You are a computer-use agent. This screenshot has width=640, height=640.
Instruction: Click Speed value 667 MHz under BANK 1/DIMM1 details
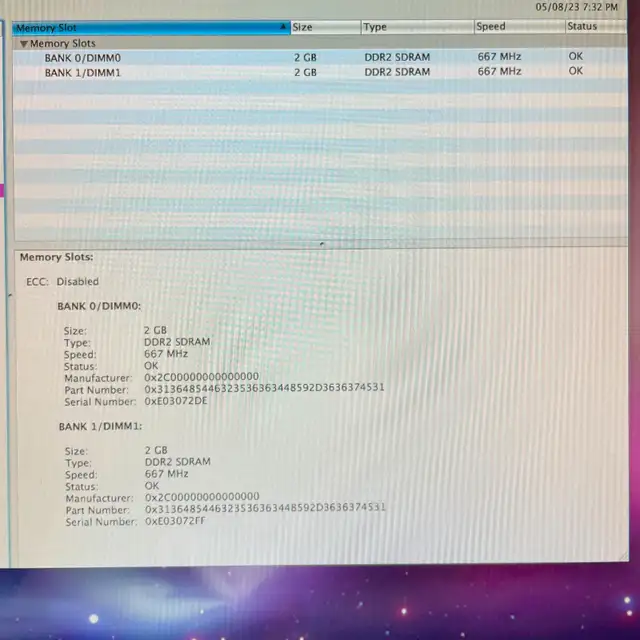pos(167,474)
